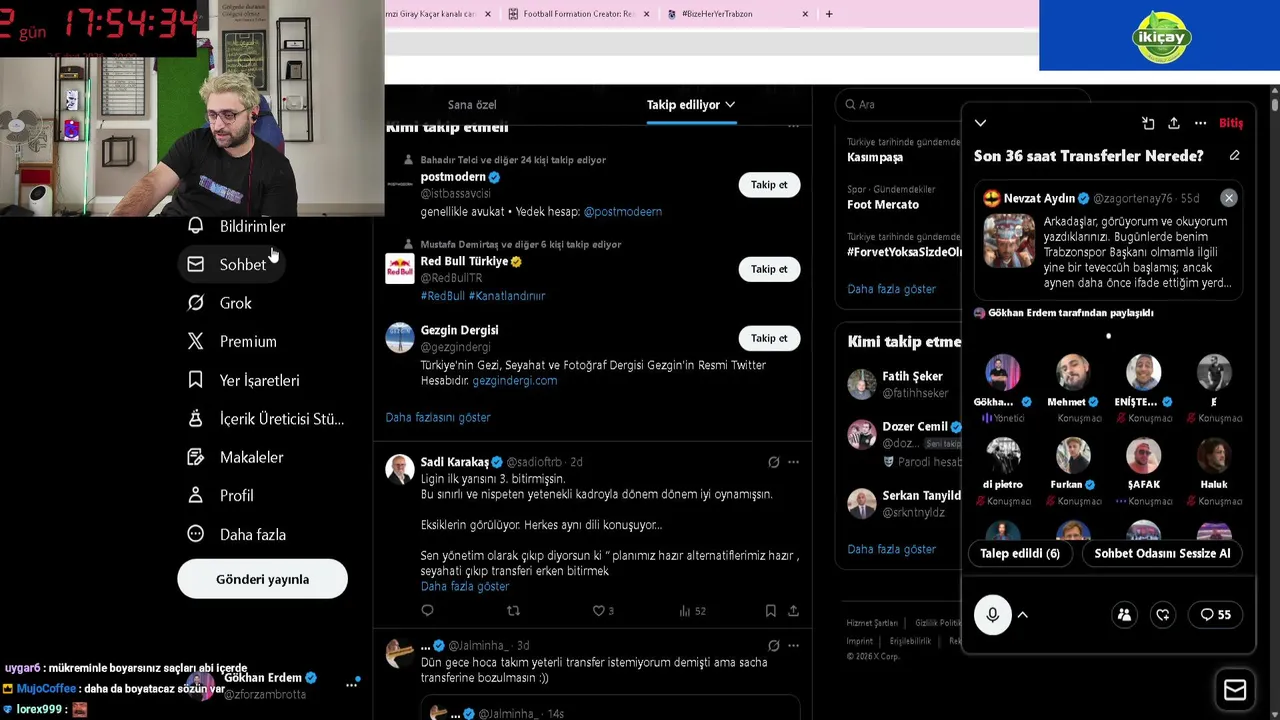The image size is (1280, 720).
Task: Open Sohbet envelope icon in sidebar
Action: click(x=196, y=264)
